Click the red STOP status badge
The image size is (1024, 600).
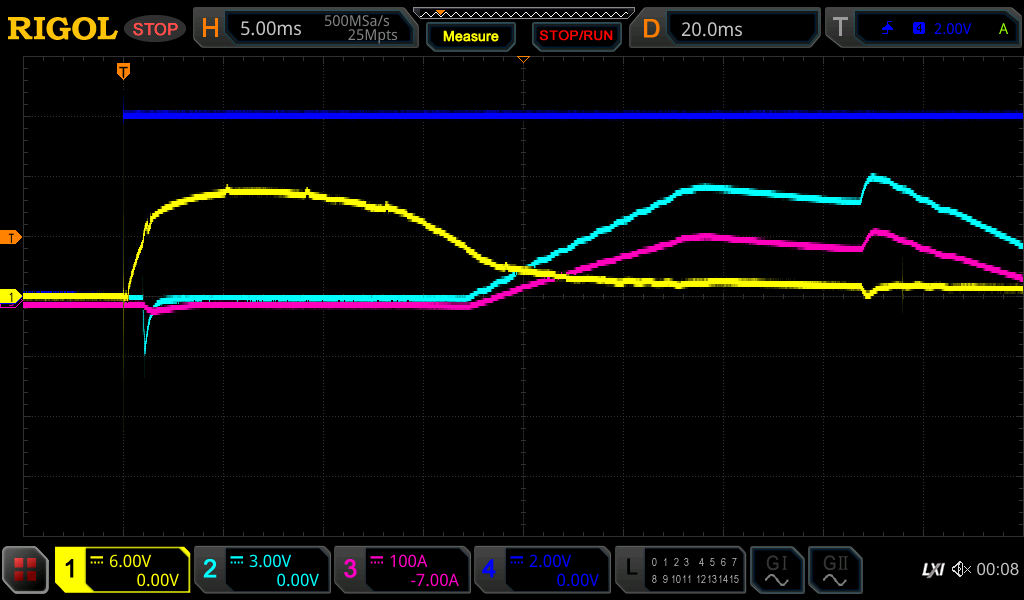pyautogui.click(x=155, y=29)
